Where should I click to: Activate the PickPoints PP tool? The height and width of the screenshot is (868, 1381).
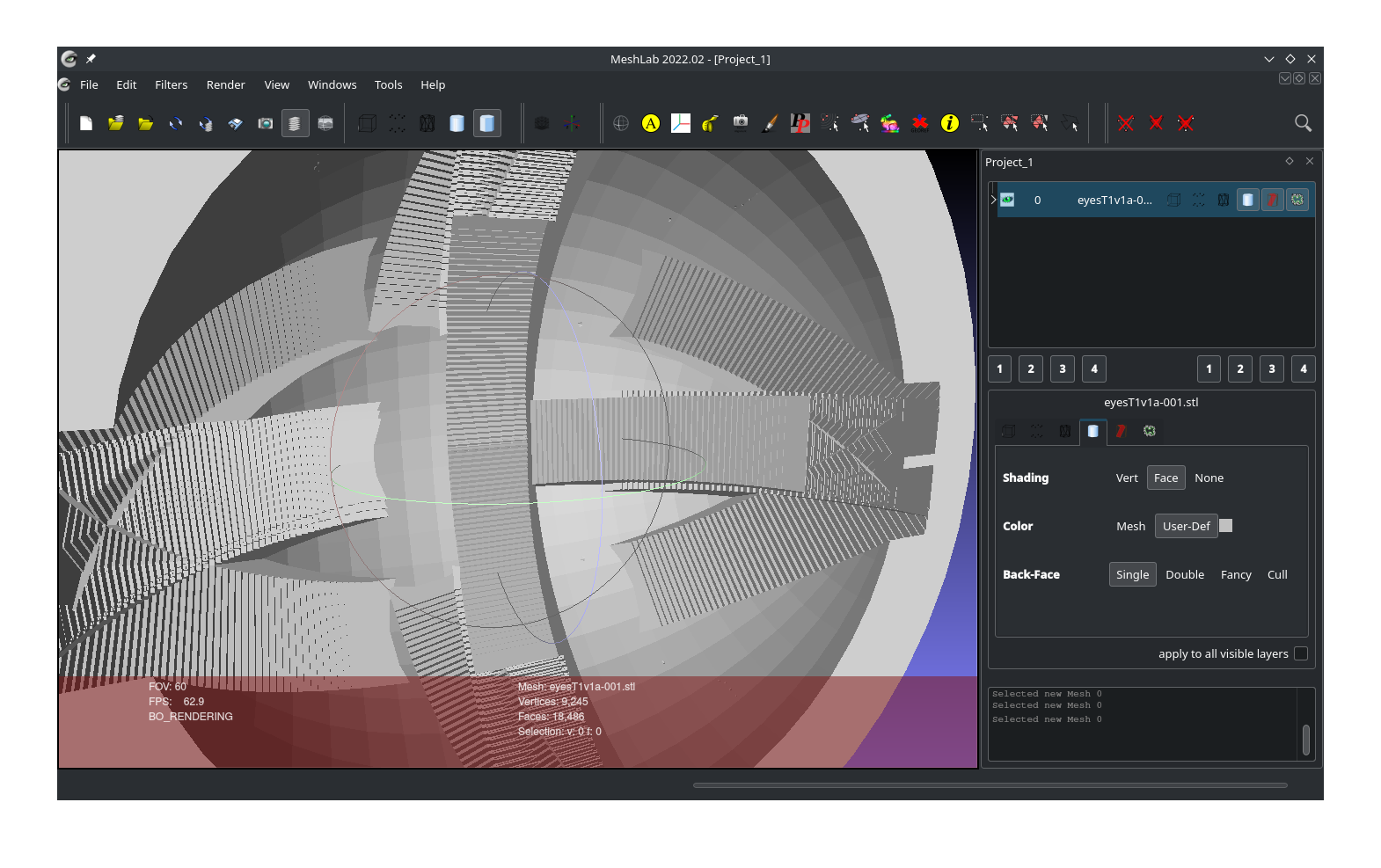tap(800, 123)
